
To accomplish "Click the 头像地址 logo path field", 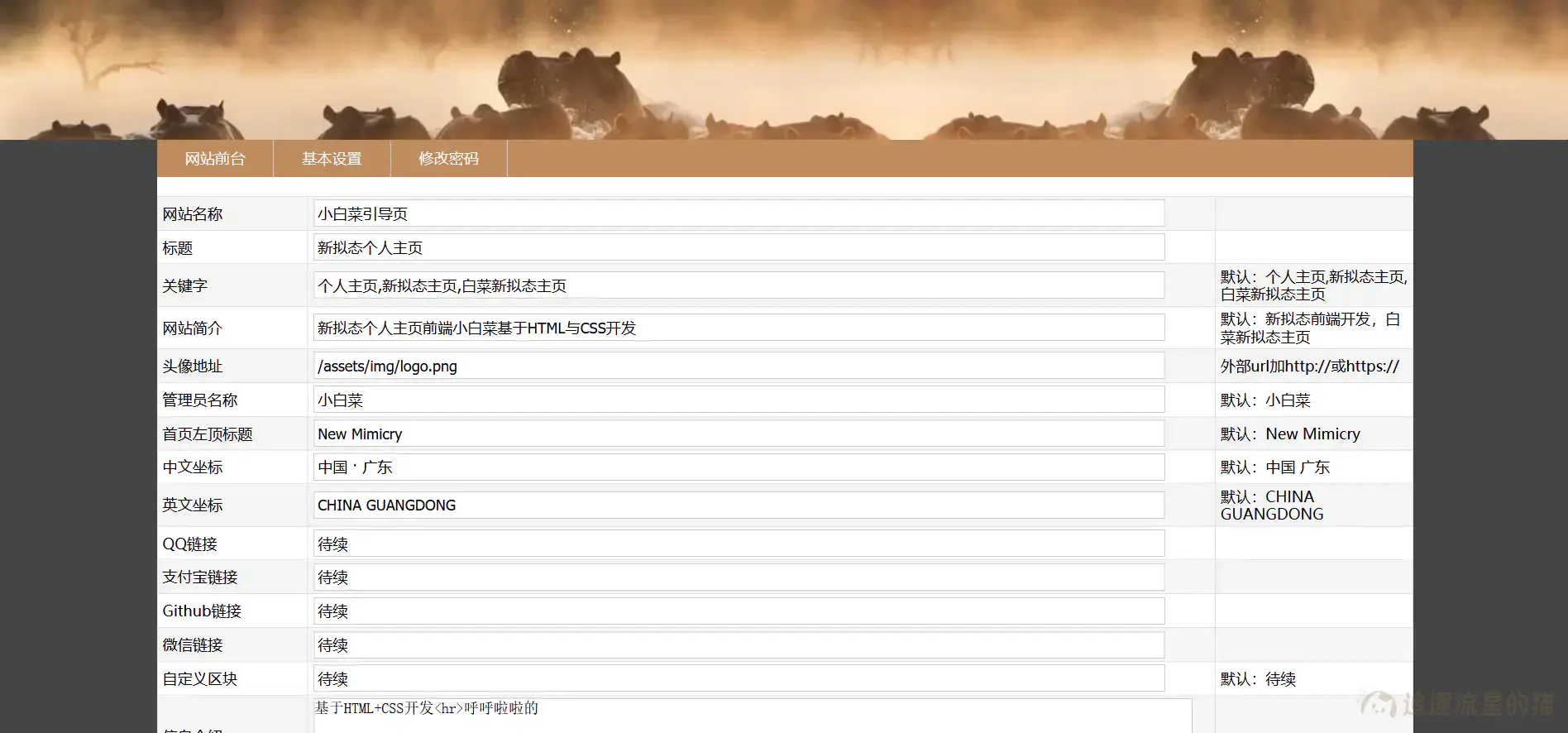I will tap(739, 366).
